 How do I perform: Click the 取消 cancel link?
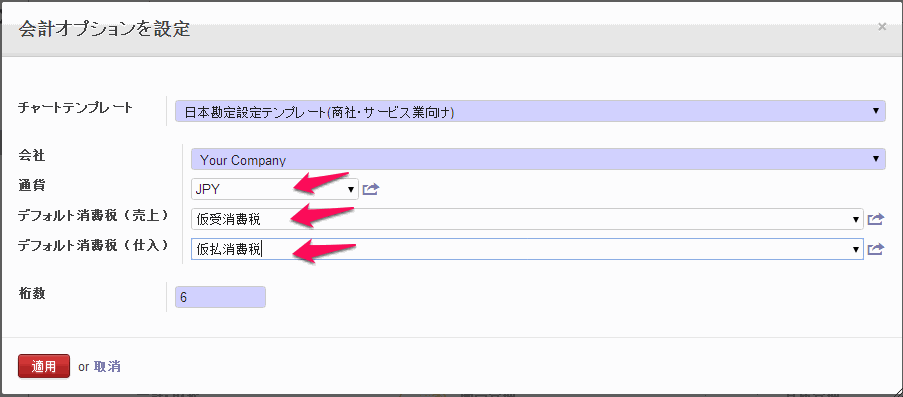[x=107, y=366]
